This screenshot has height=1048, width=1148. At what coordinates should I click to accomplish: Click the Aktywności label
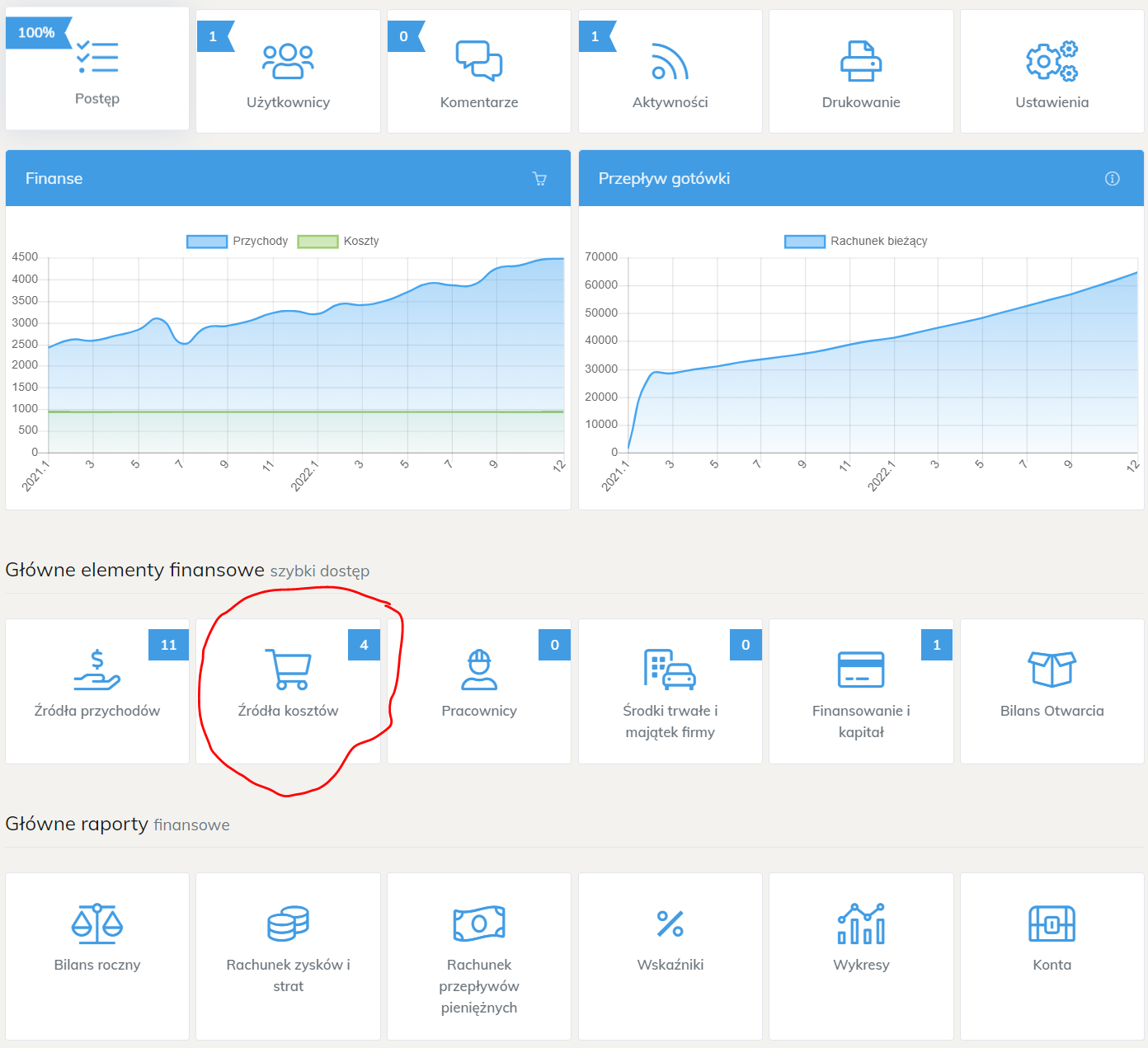[x=670, y=102]
